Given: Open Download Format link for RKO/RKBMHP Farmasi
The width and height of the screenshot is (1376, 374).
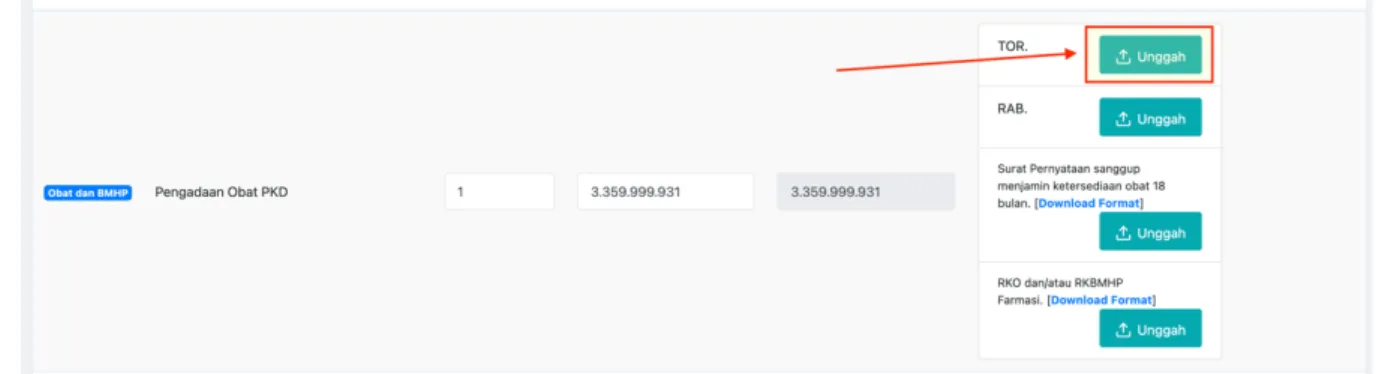Looking at the screenshot, I should point(1102,300).
